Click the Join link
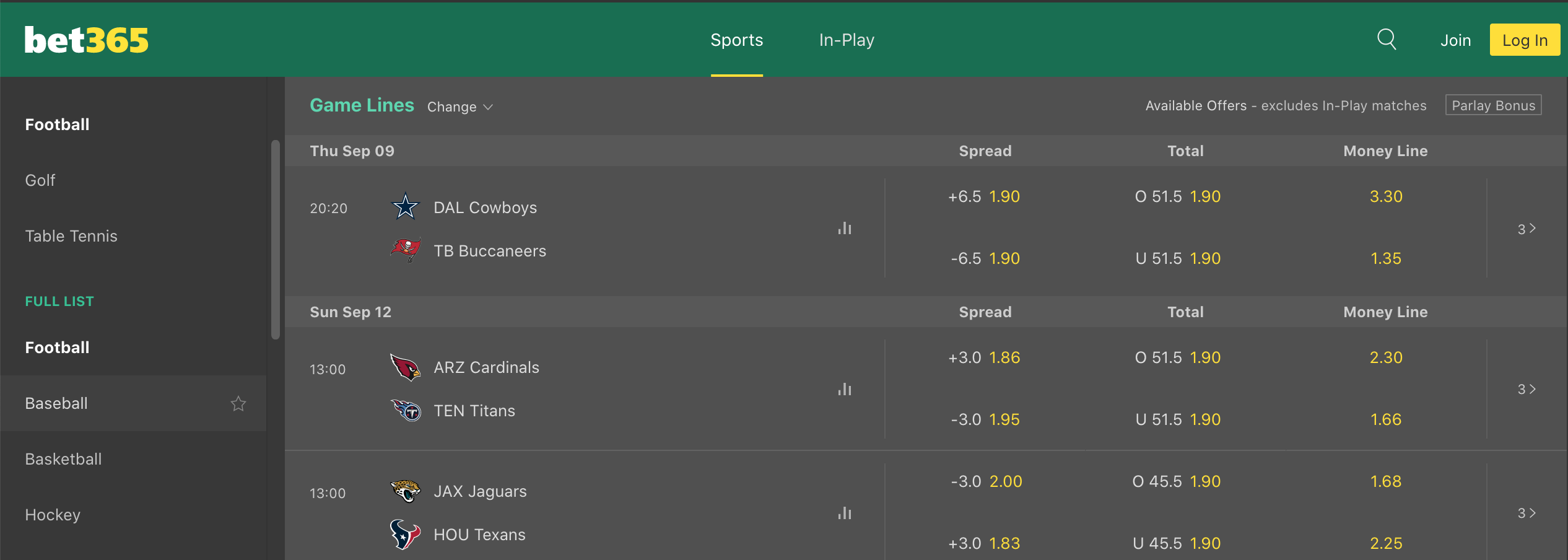 click(x=1455, y=40)
